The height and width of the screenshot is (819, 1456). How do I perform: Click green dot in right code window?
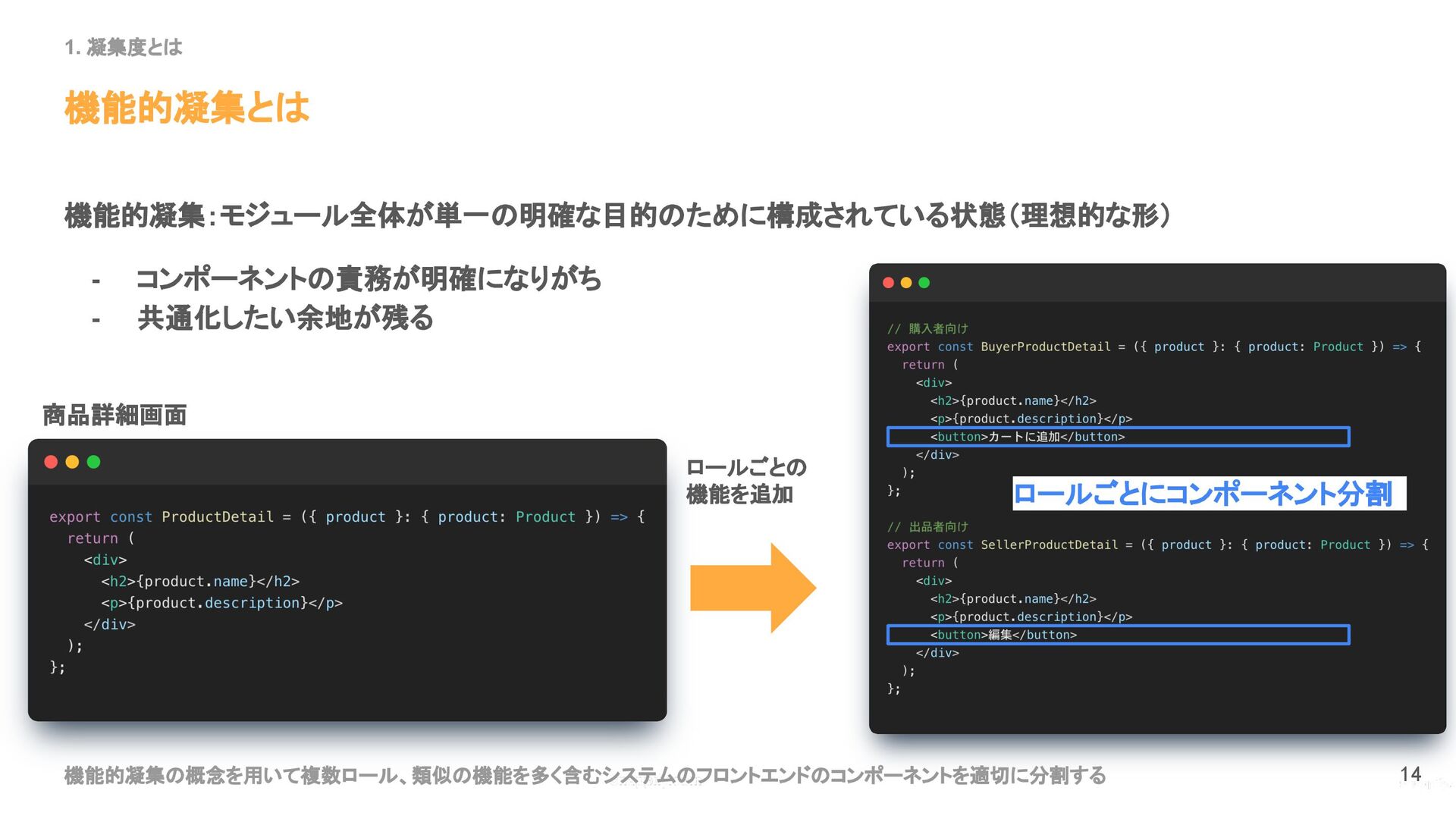pos(924,283)
